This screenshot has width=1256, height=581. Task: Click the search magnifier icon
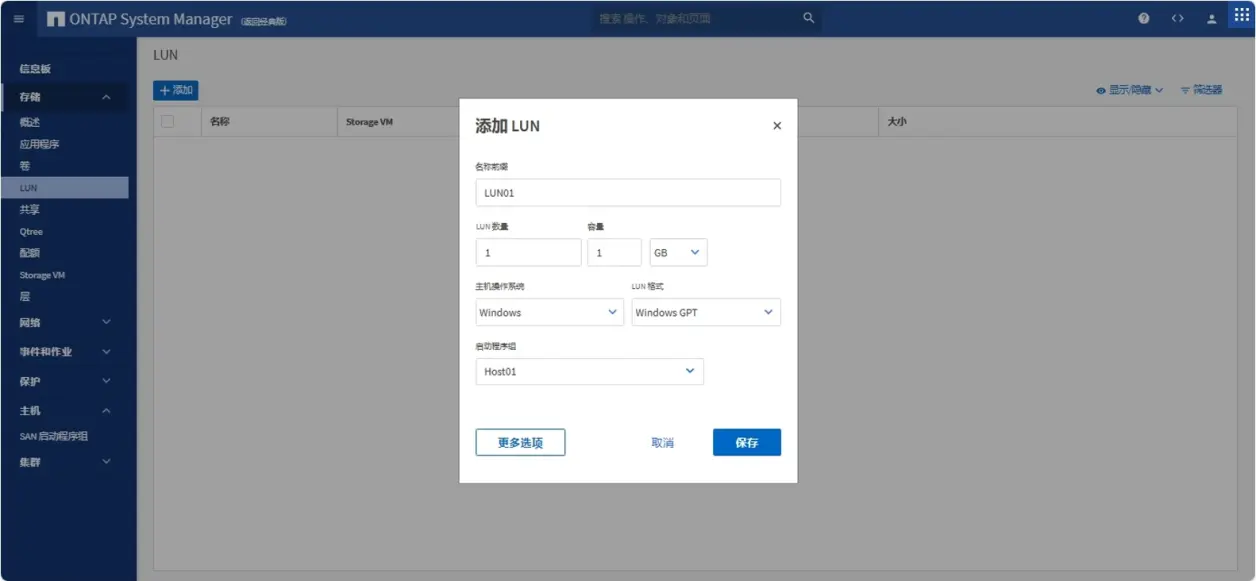point(808,18)
